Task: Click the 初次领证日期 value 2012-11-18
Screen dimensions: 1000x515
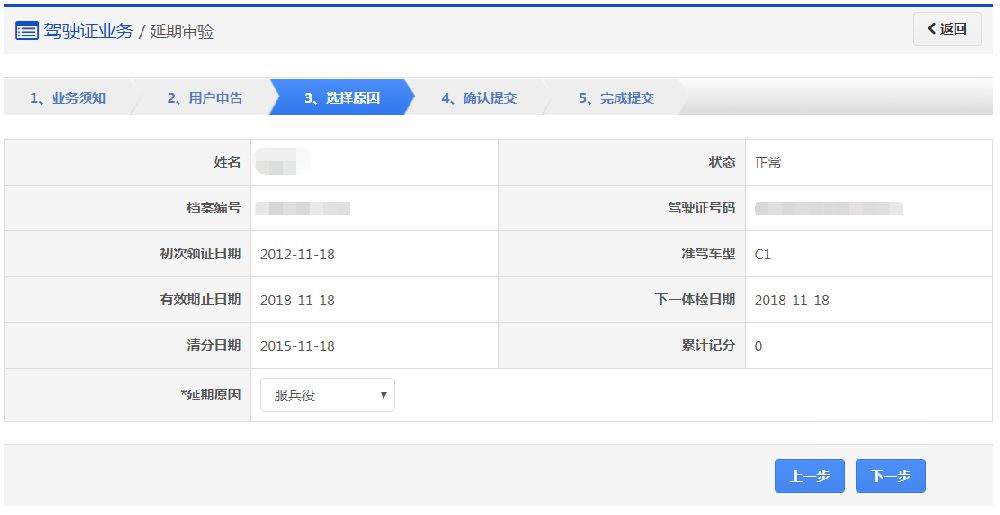Action: [x=297, y=254]
